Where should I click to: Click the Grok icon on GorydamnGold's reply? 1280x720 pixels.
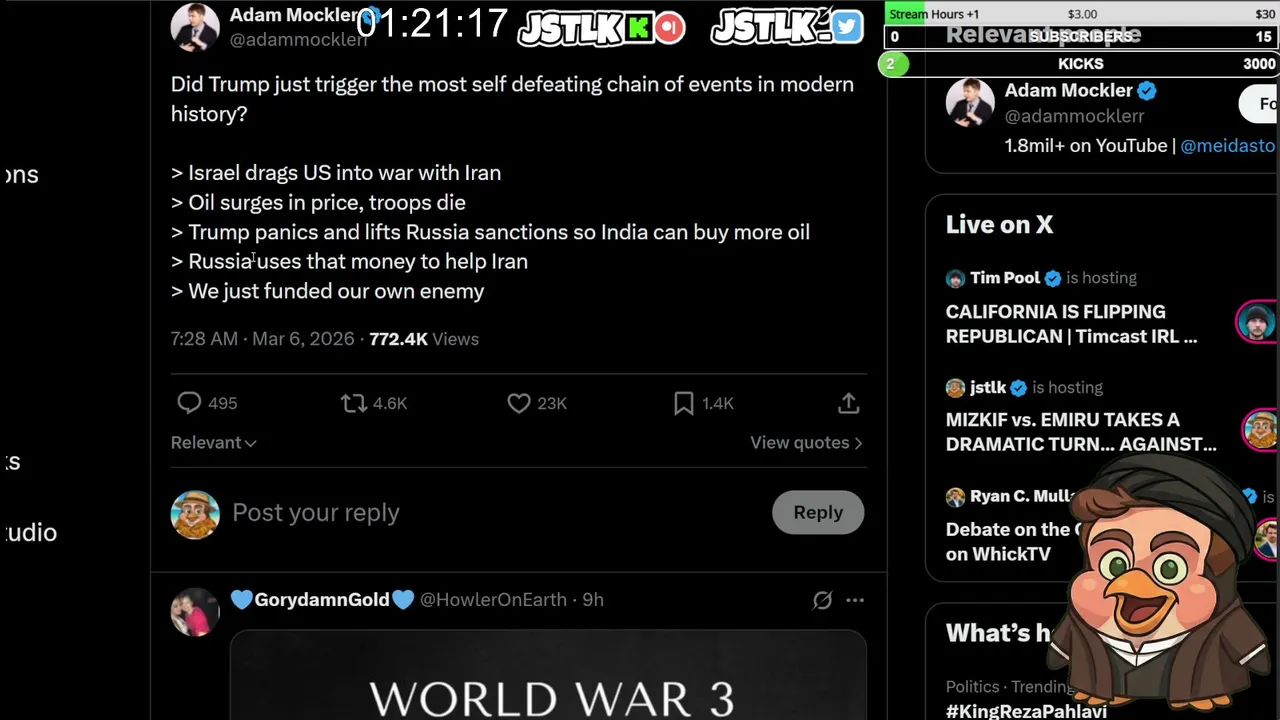click(x=822, y=600)
